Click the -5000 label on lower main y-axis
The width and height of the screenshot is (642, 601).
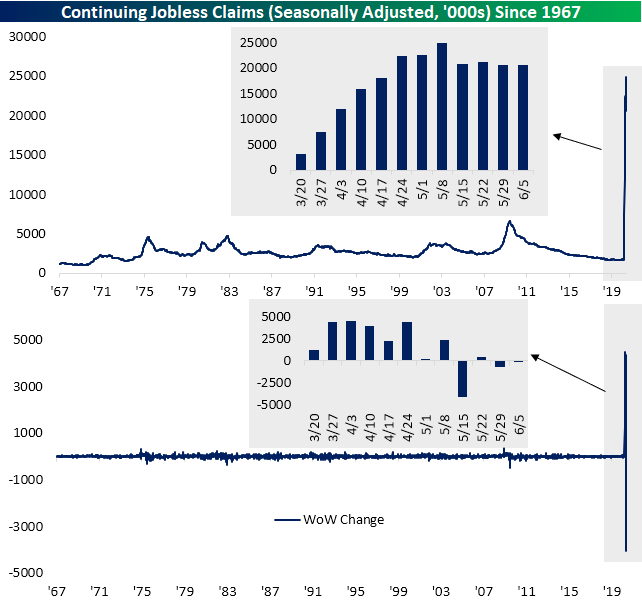pos(27,573)
